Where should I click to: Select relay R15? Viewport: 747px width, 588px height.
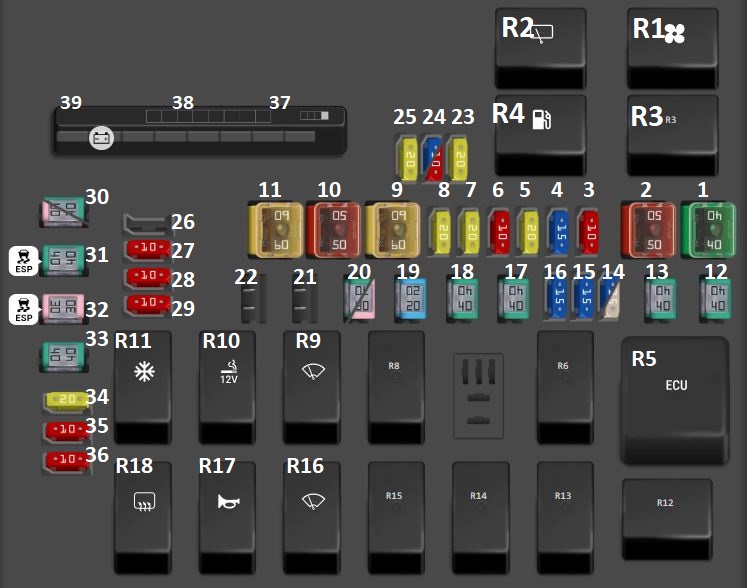(x=396, y=517)
